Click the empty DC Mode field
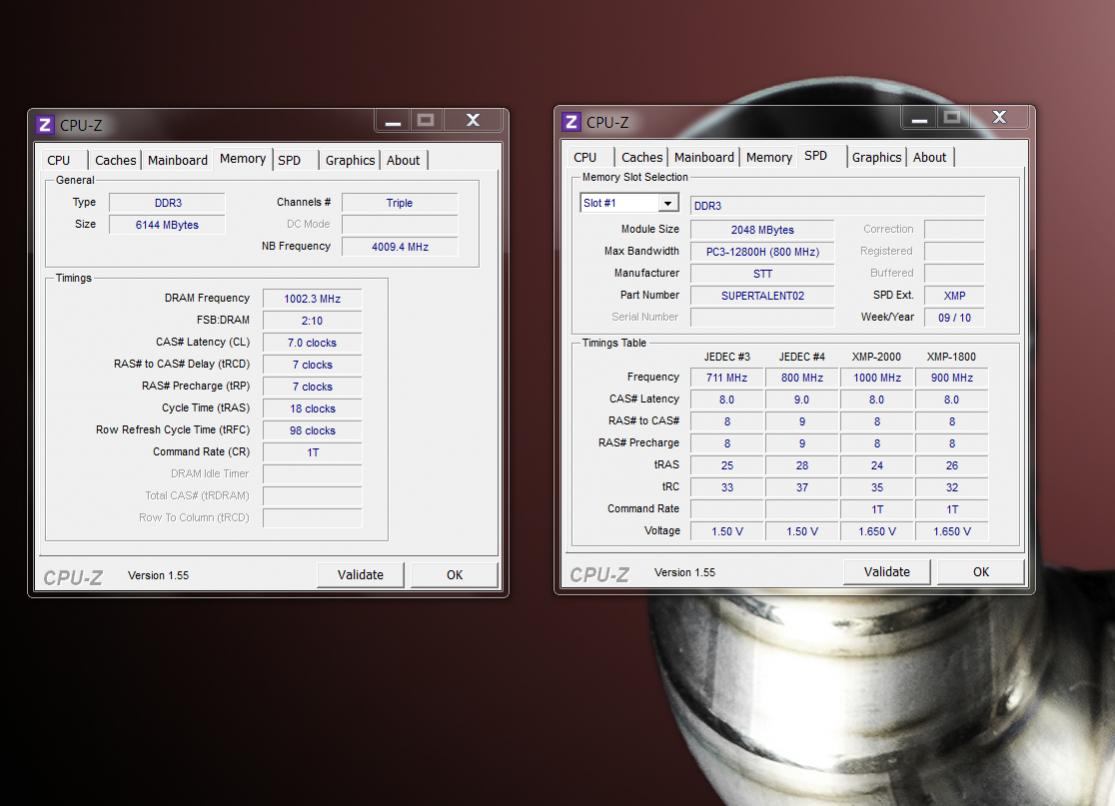This screenshot has height=806, width=1115. tap(400, 225)
